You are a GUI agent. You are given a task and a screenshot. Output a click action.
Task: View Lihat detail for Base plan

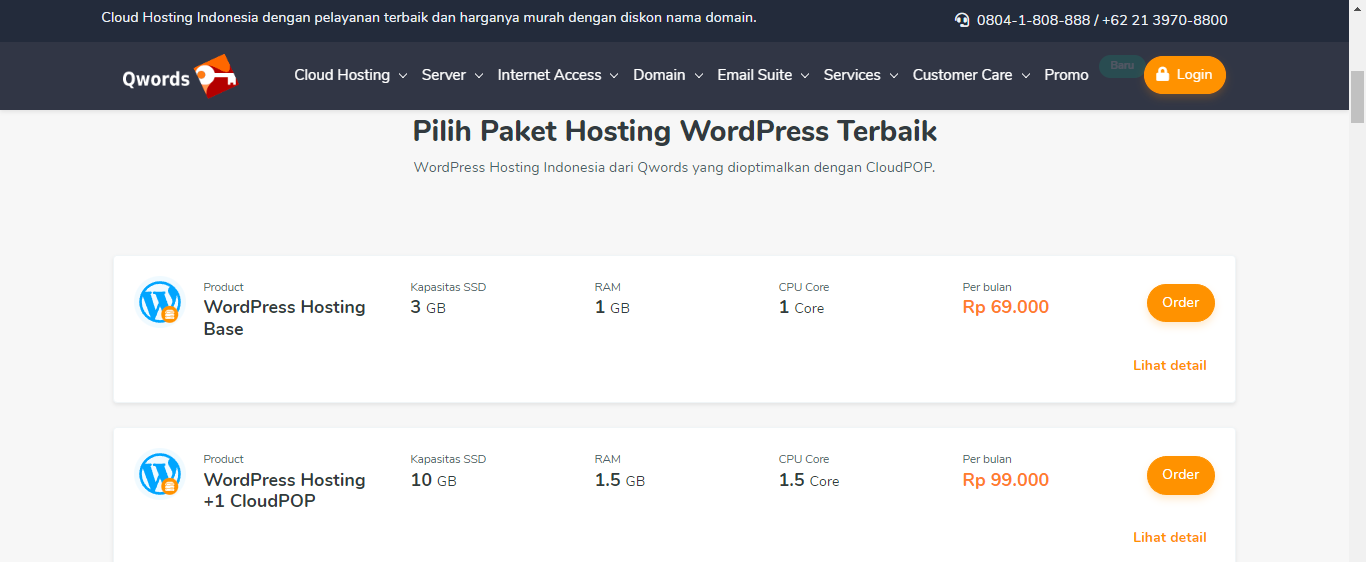(1169, 365)
